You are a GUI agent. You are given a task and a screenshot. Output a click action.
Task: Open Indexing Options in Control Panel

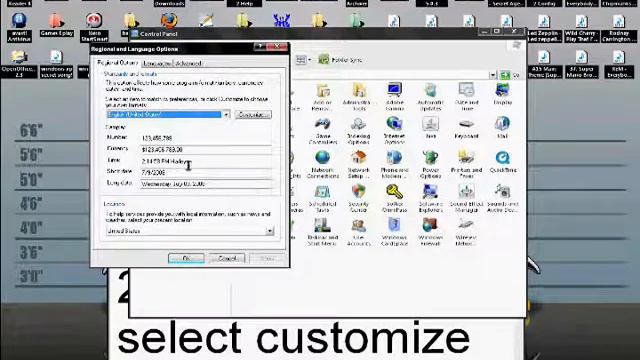click(x=358, y=131)
